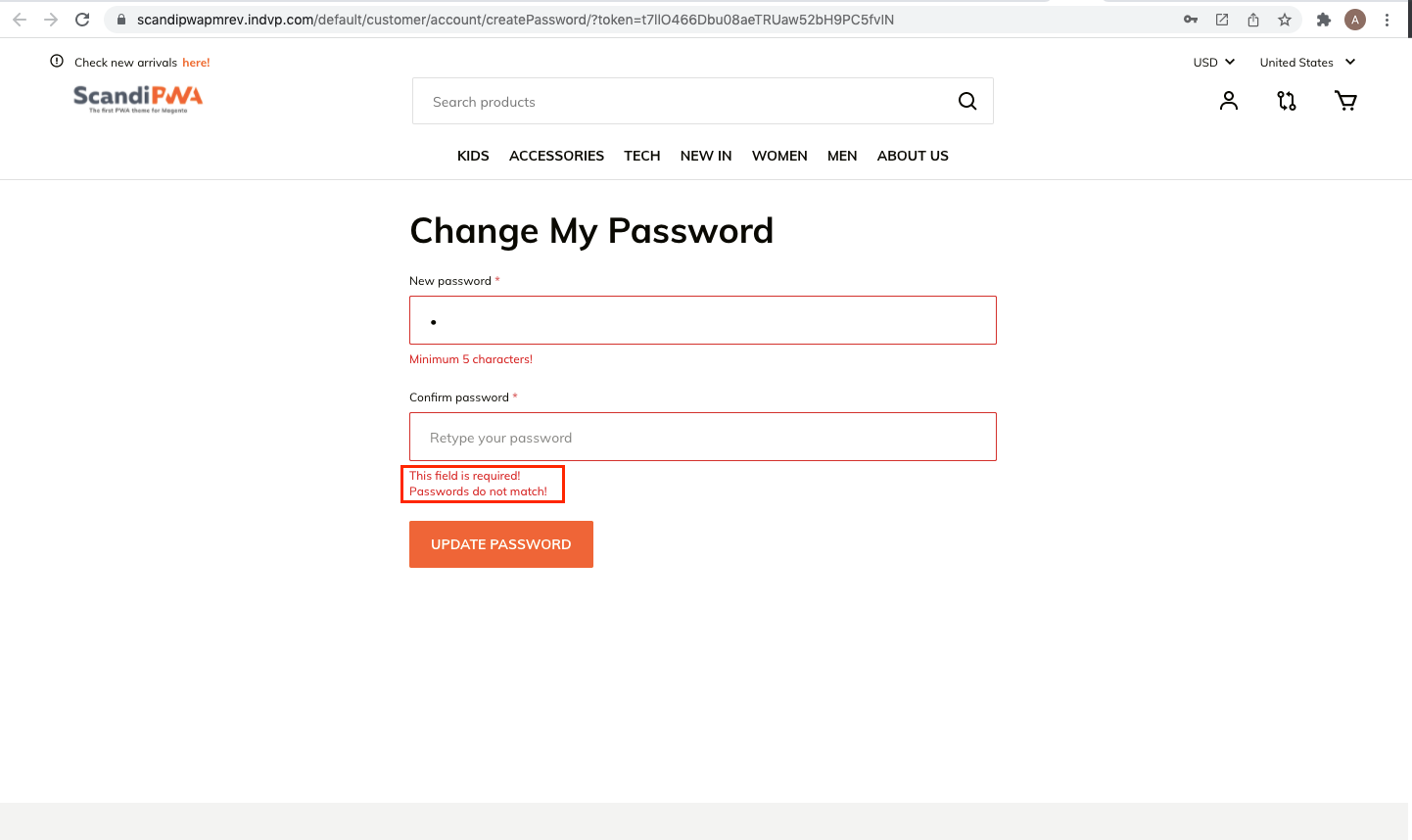1412x840 pixels.
Task: Expand the United States country selector
Action: pos(1307,62)
